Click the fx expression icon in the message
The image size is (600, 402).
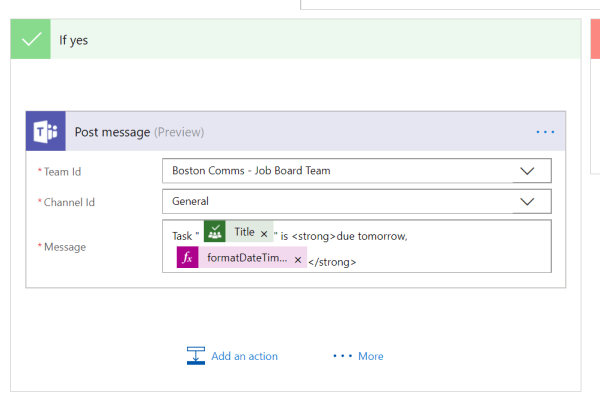click(x=188, y=258)
